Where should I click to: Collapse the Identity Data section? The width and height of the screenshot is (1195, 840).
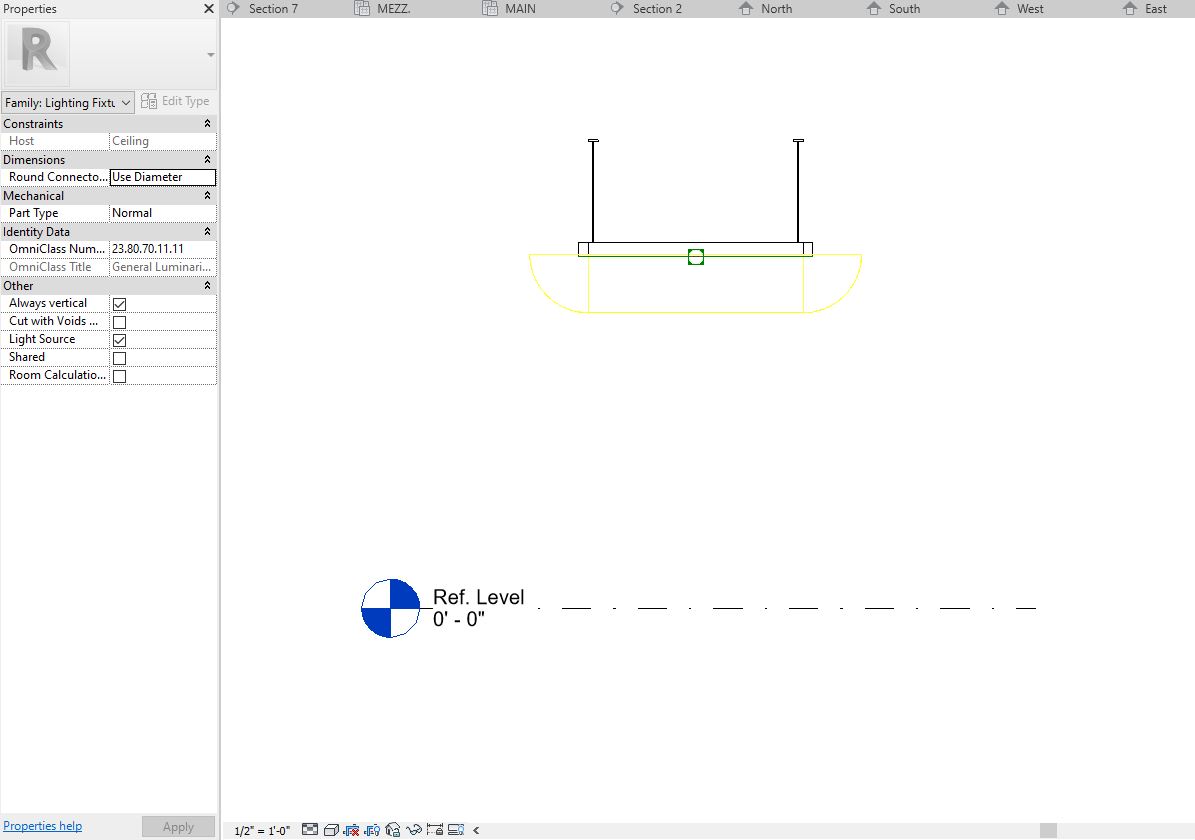click(x=207, y=231)
